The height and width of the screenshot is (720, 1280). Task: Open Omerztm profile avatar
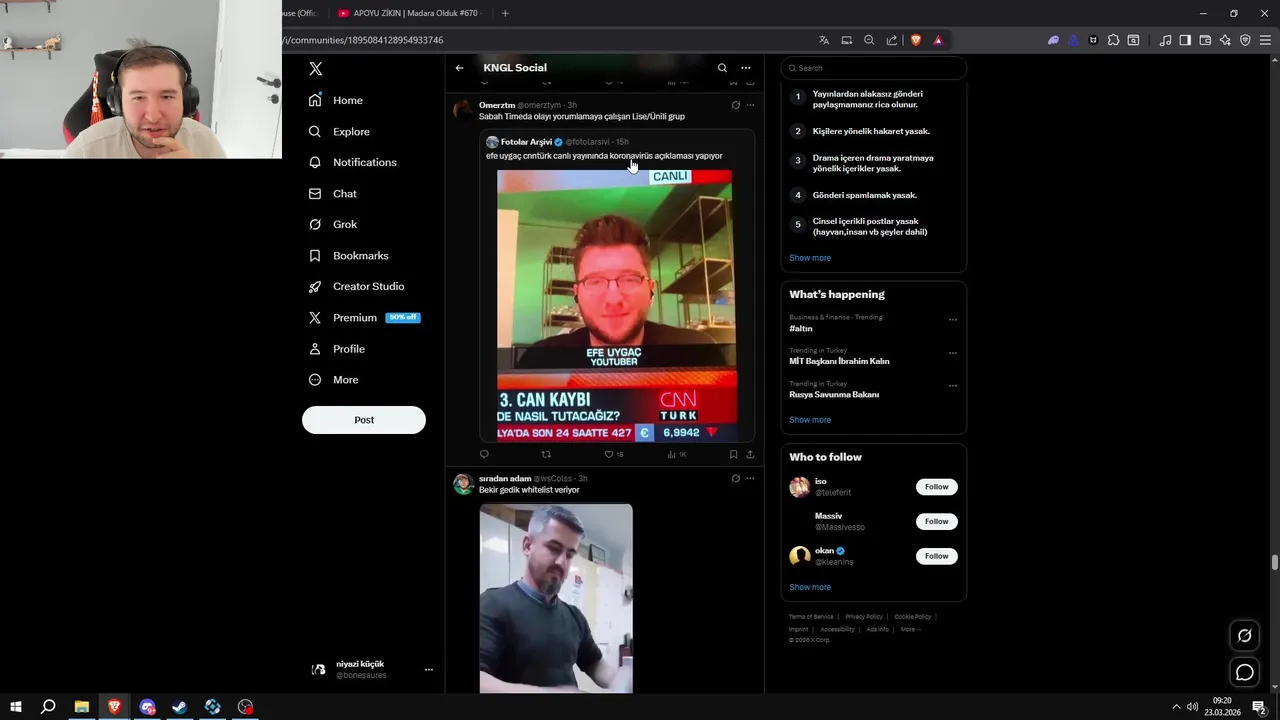tap(463, 109)
